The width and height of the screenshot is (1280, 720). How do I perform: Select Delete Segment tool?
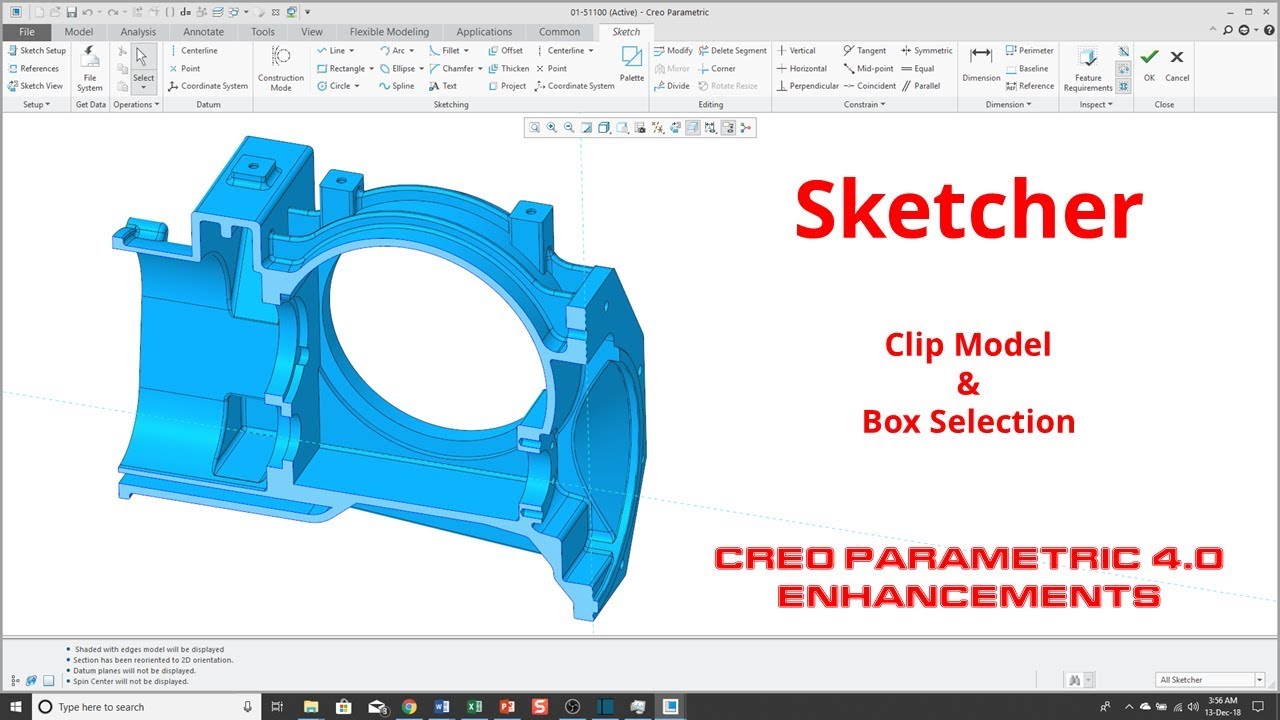pos(732,50)
